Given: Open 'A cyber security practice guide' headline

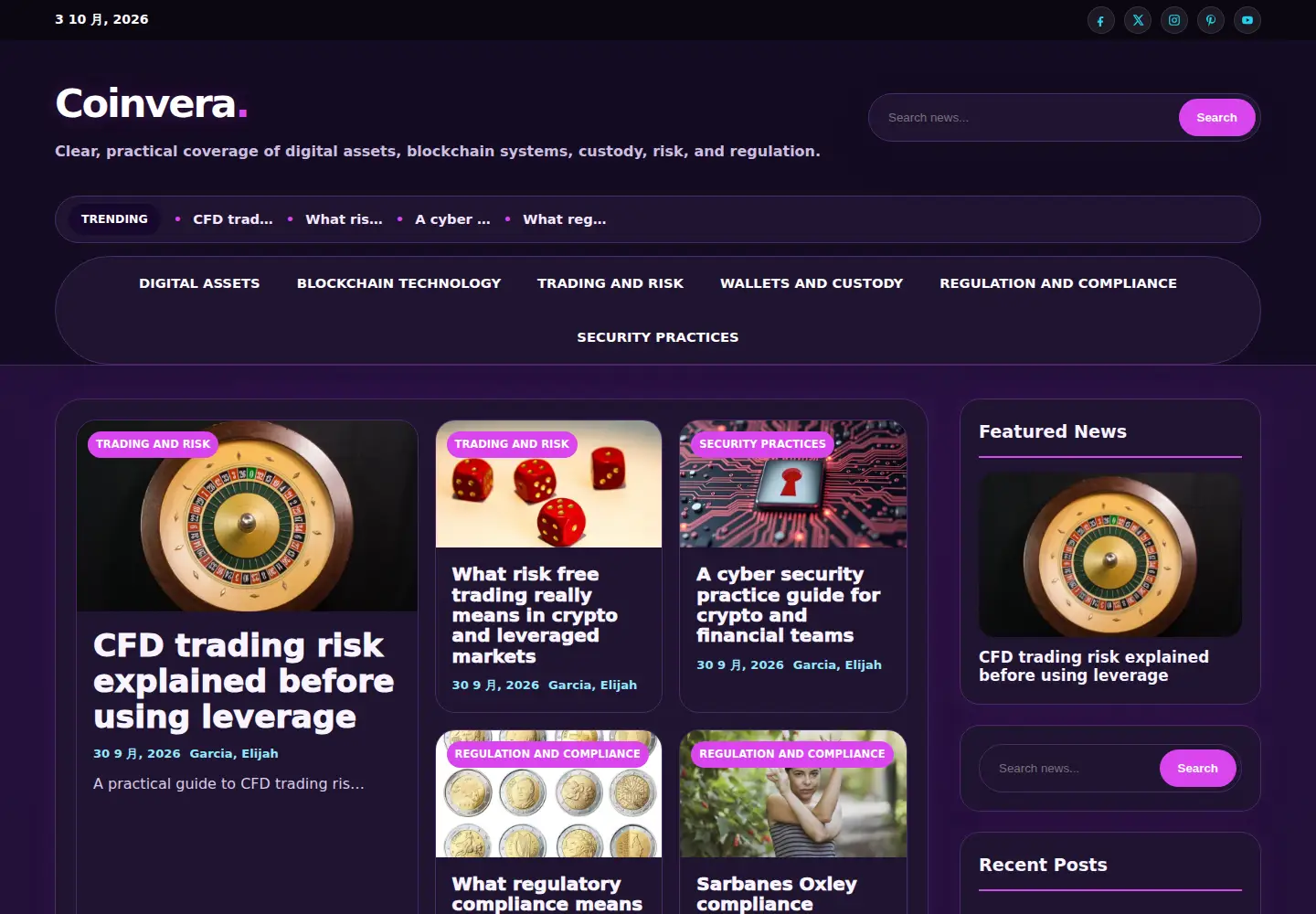Looking at the screenshot, I should point(788,605).
